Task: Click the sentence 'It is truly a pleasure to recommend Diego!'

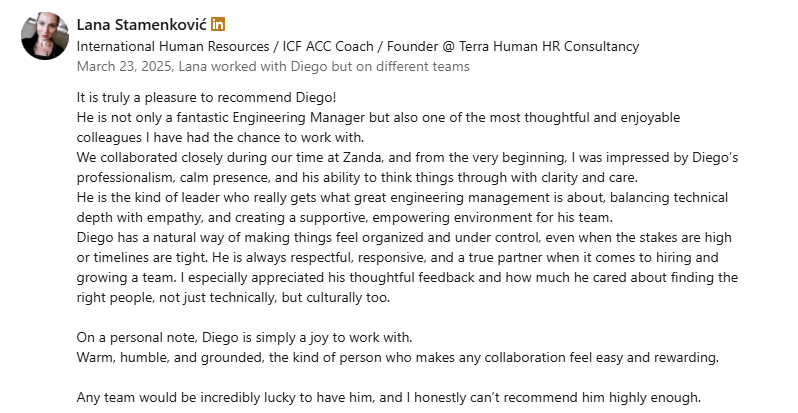Action: [207, 97]
